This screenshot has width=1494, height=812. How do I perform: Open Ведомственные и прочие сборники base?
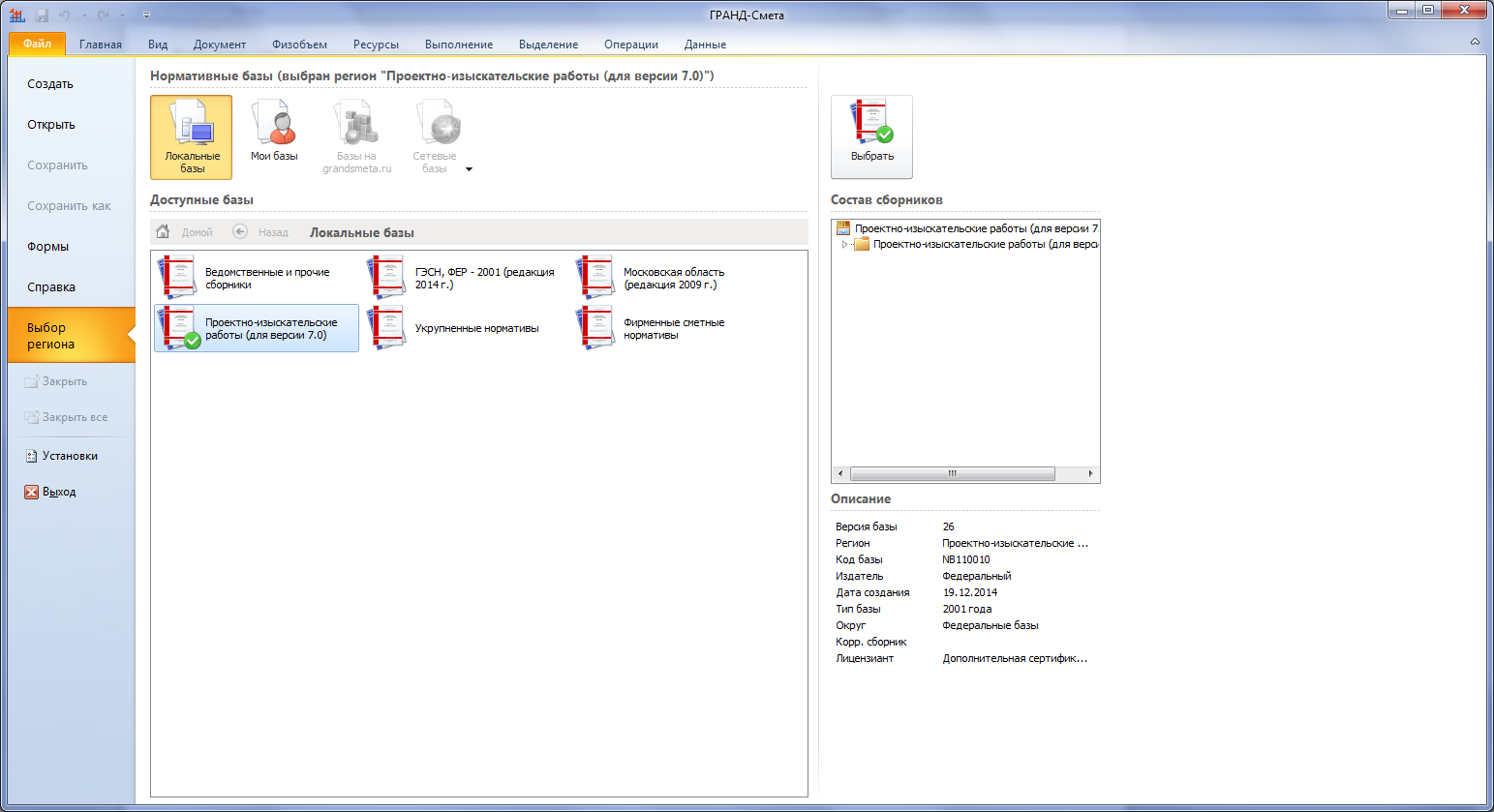point(255,278)
